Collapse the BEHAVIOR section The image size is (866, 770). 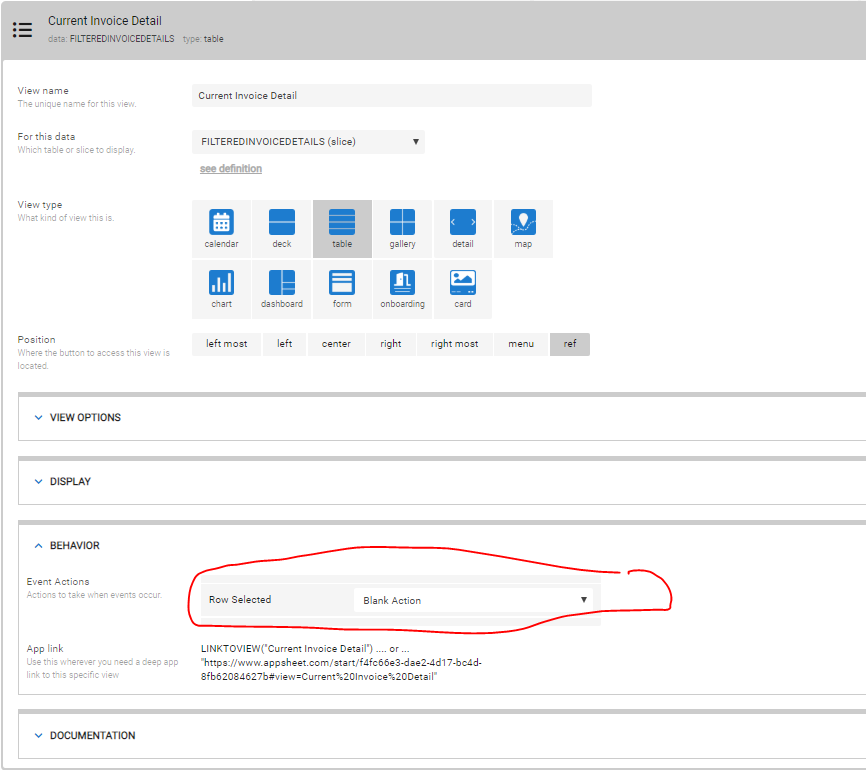coord(75,546)
